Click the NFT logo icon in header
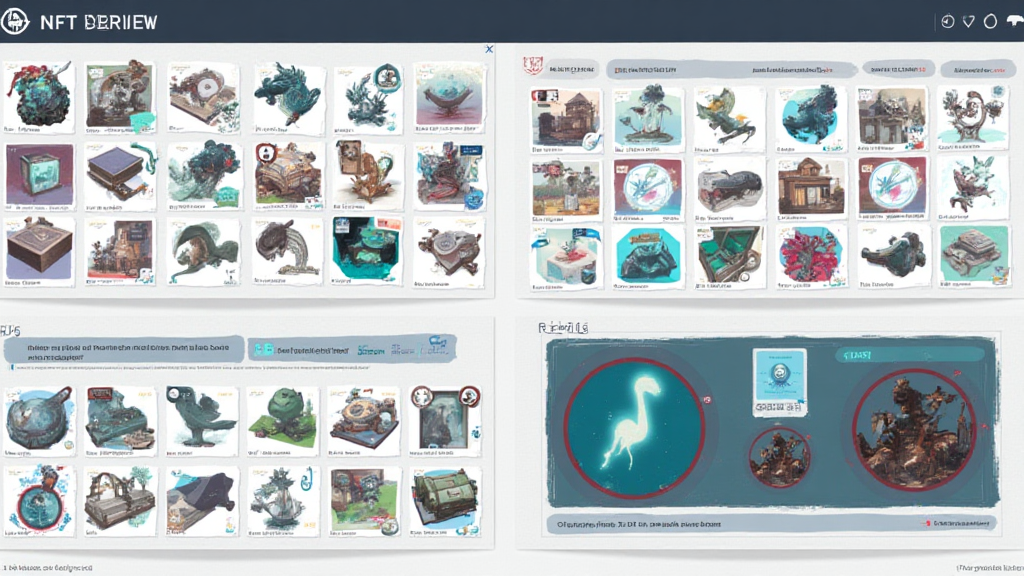The height and width of the screenshot is (576, 1024). [x=17, y=20]
